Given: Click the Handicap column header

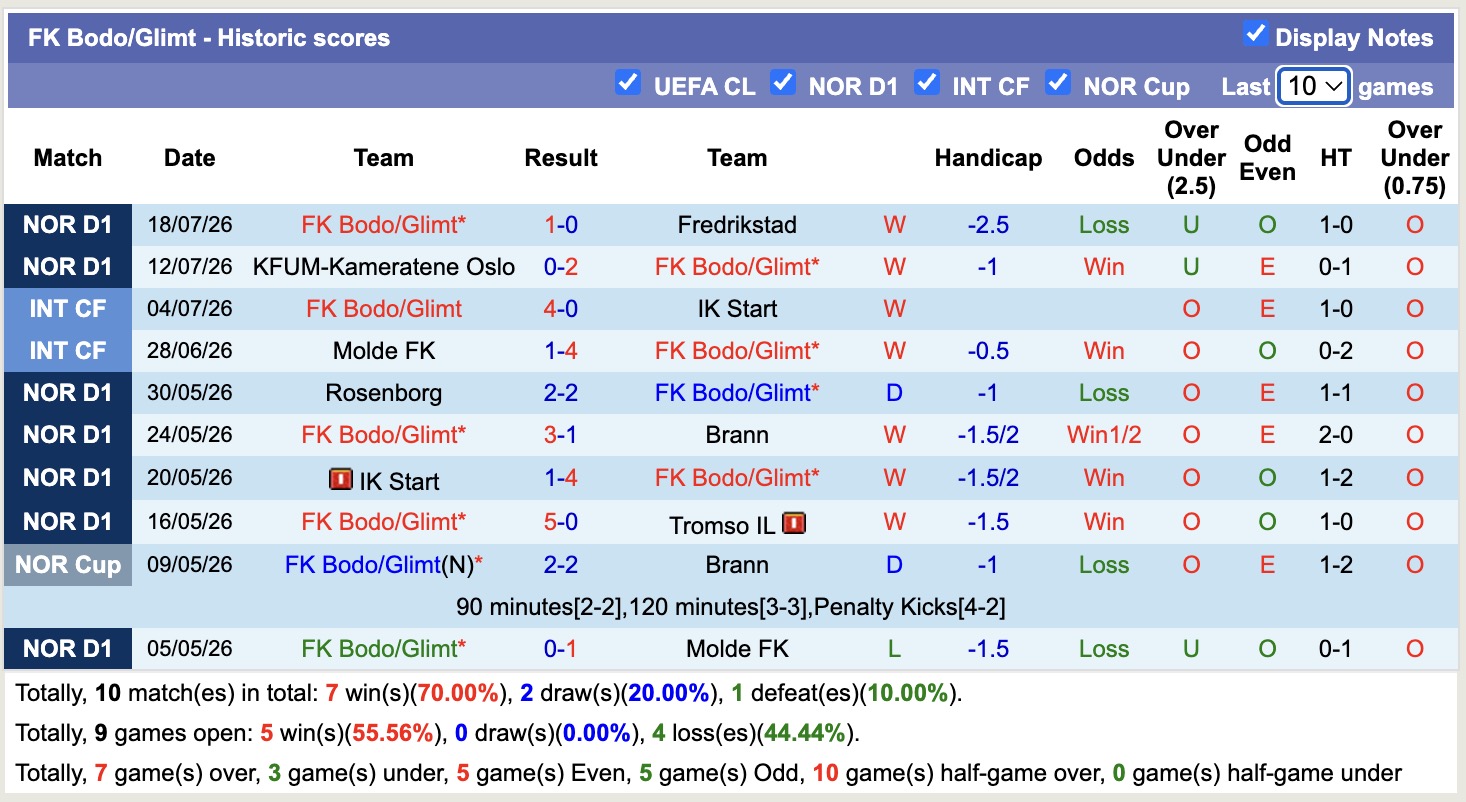Looking at the screenshot, I should tap(988, 158).
